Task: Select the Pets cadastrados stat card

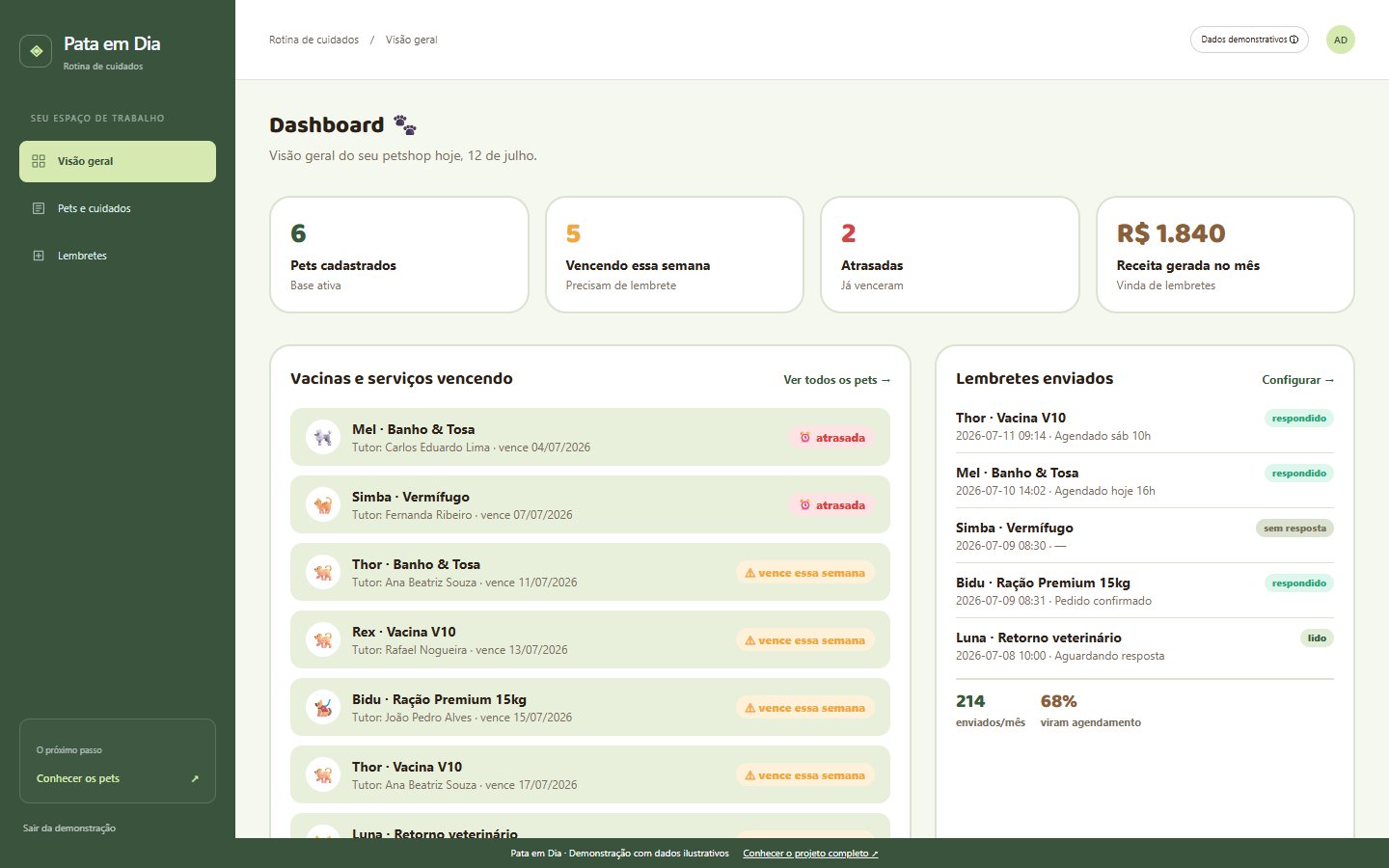Action: tap(399, 255)
